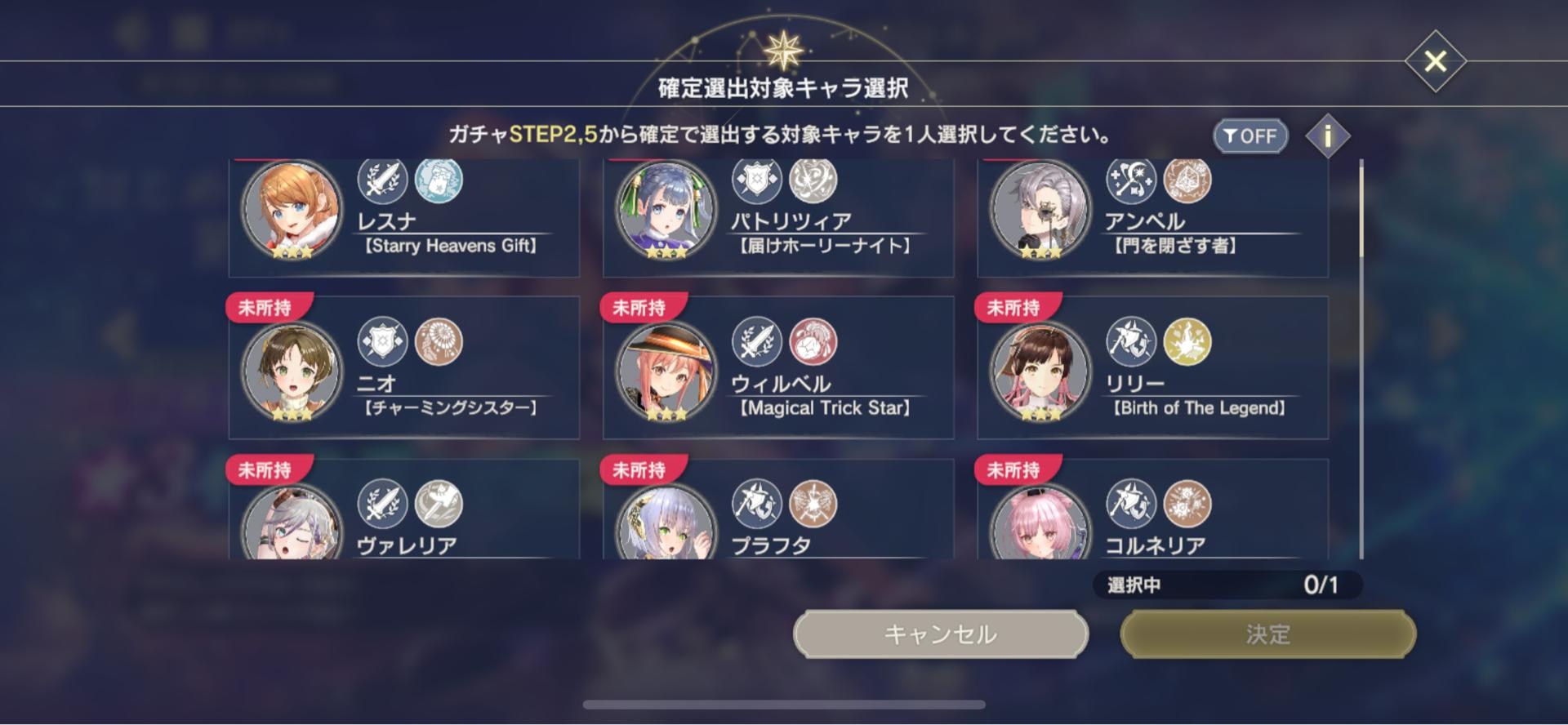Choose リリー Birth of The Legend
The height and width of the screenshot is (725, 1568).
point(1152,367)
